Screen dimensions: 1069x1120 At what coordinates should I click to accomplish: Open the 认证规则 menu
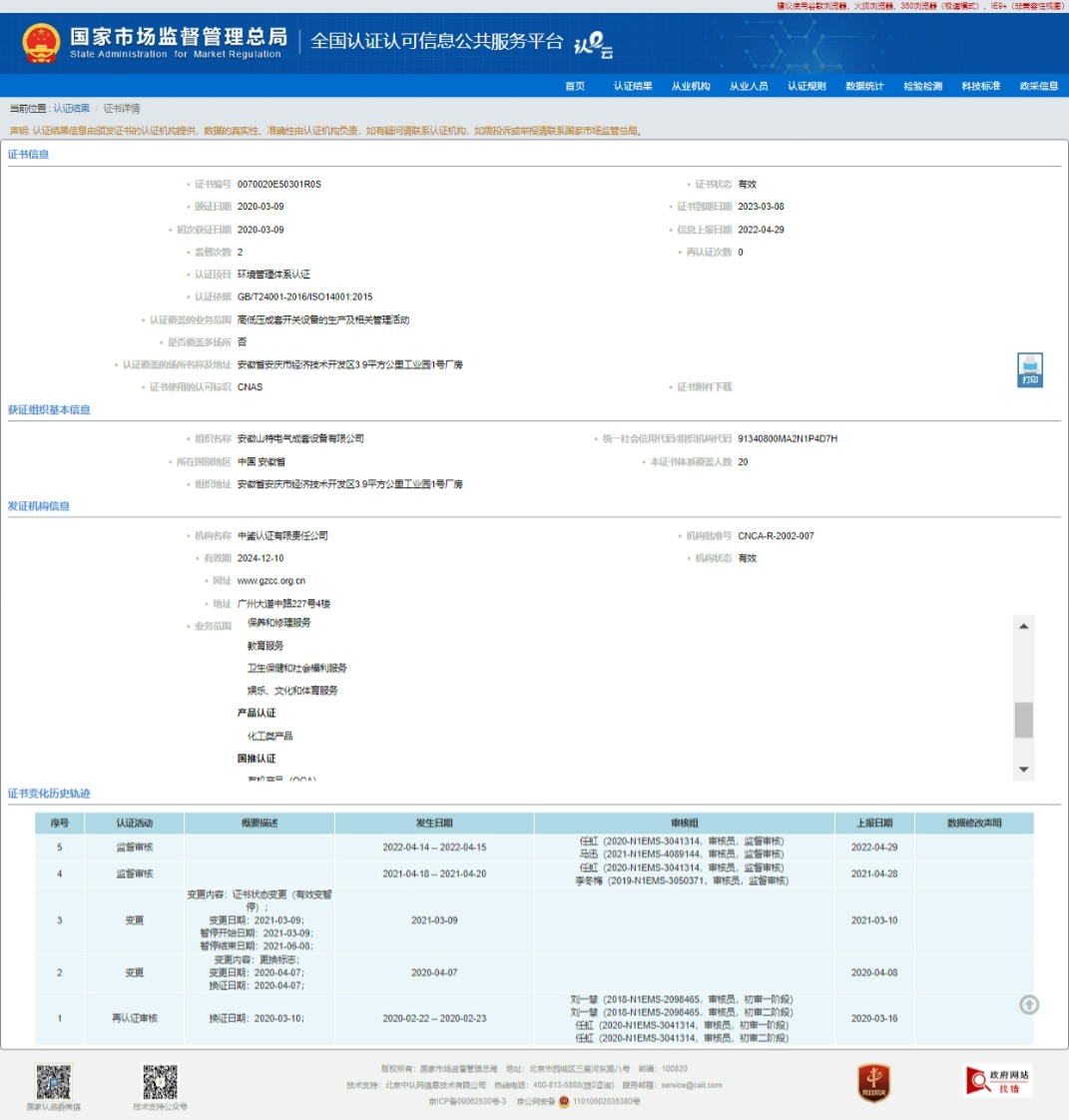(x=806, y=86)
